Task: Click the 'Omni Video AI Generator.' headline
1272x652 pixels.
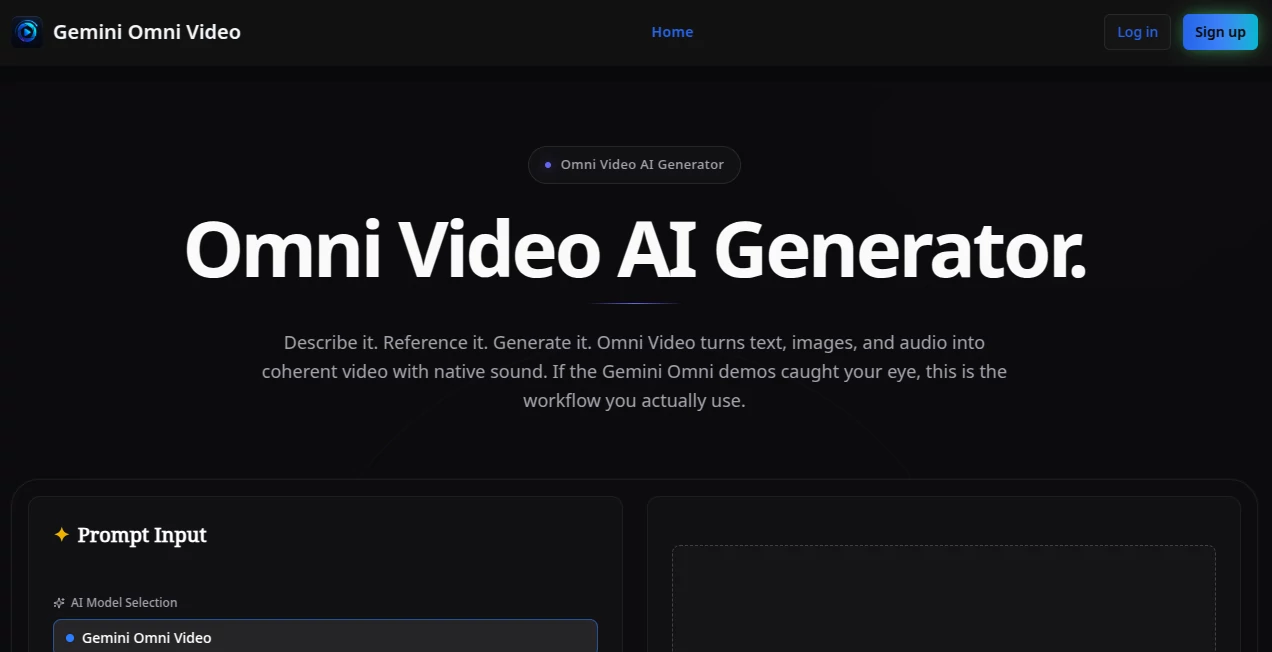Action: tap(635, 250)
